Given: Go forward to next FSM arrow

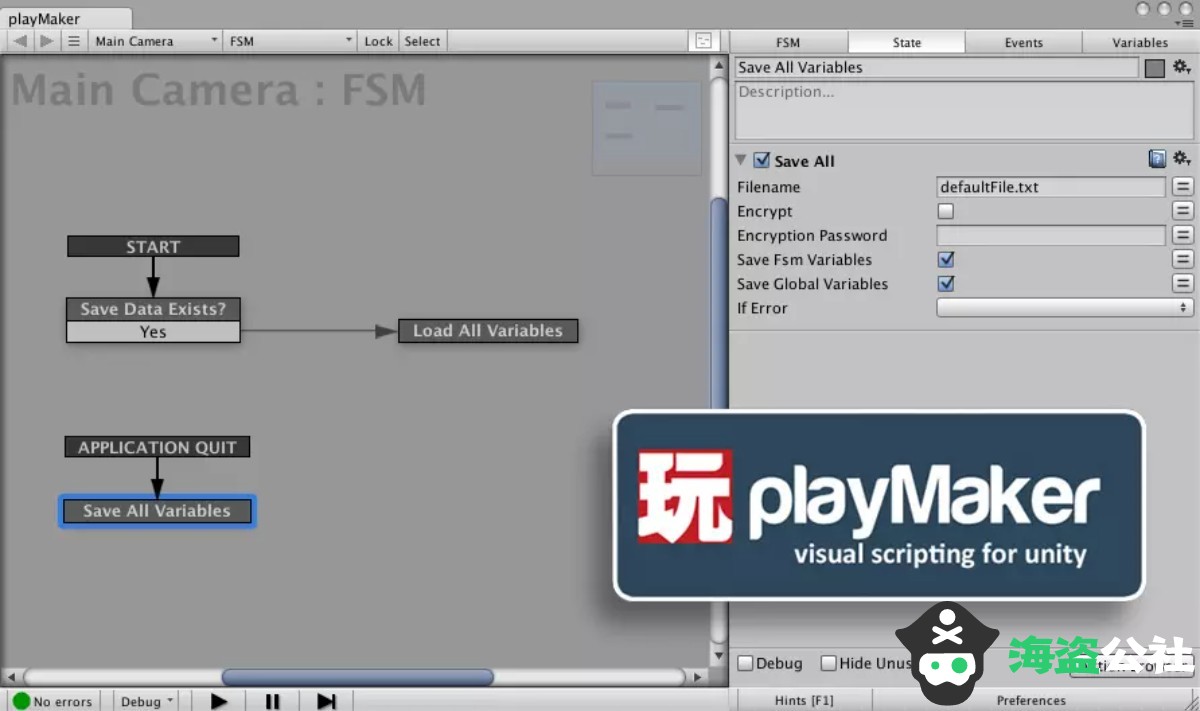Looking at the screenshot, I should pos(46,41).
